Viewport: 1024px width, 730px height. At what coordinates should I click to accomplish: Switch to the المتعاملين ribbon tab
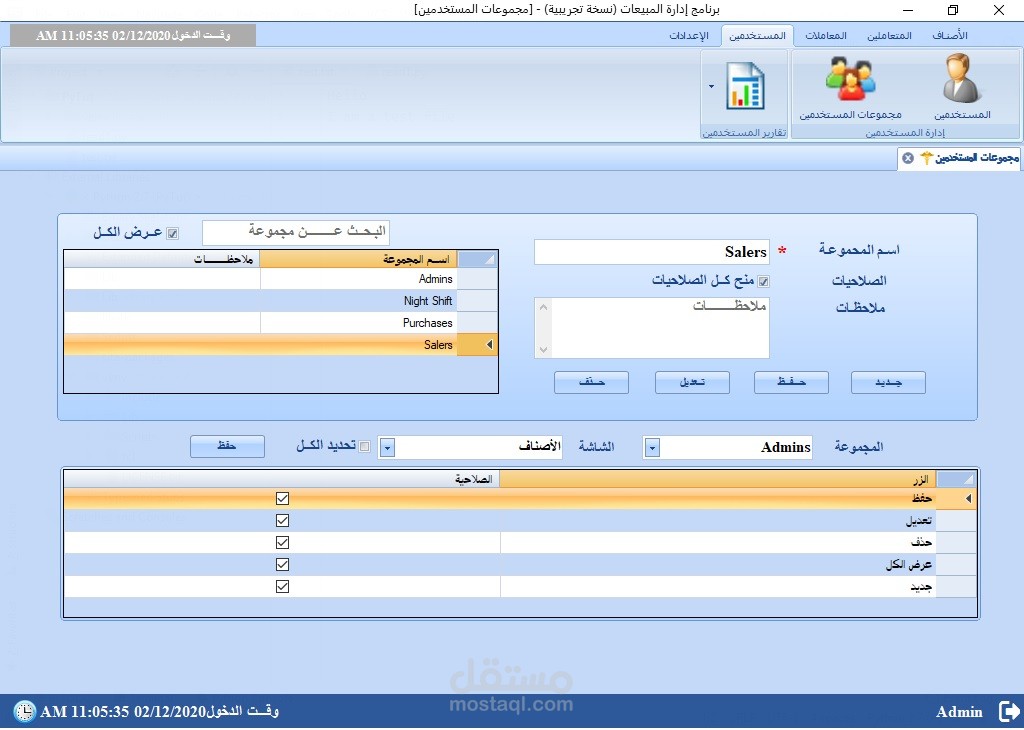coord(889,35)
